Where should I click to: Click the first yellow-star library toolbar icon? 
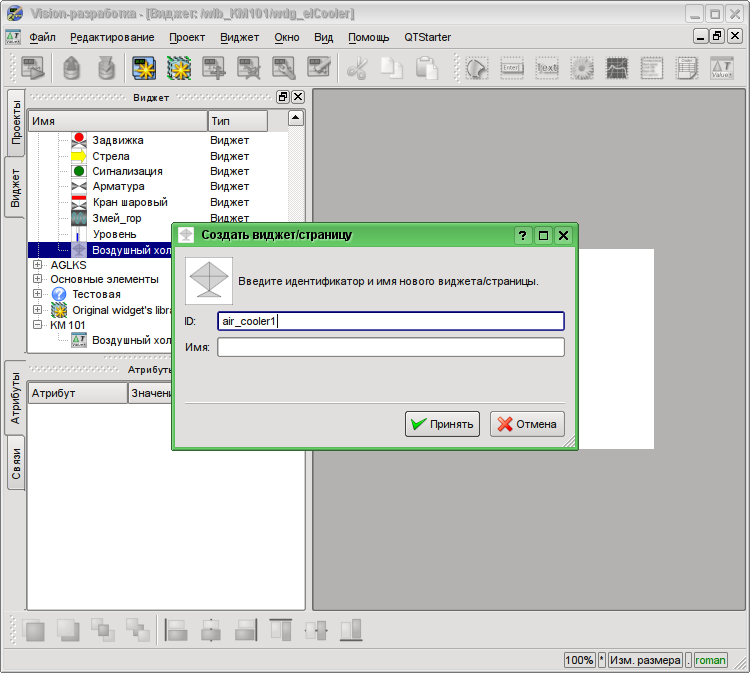[144, 69]
